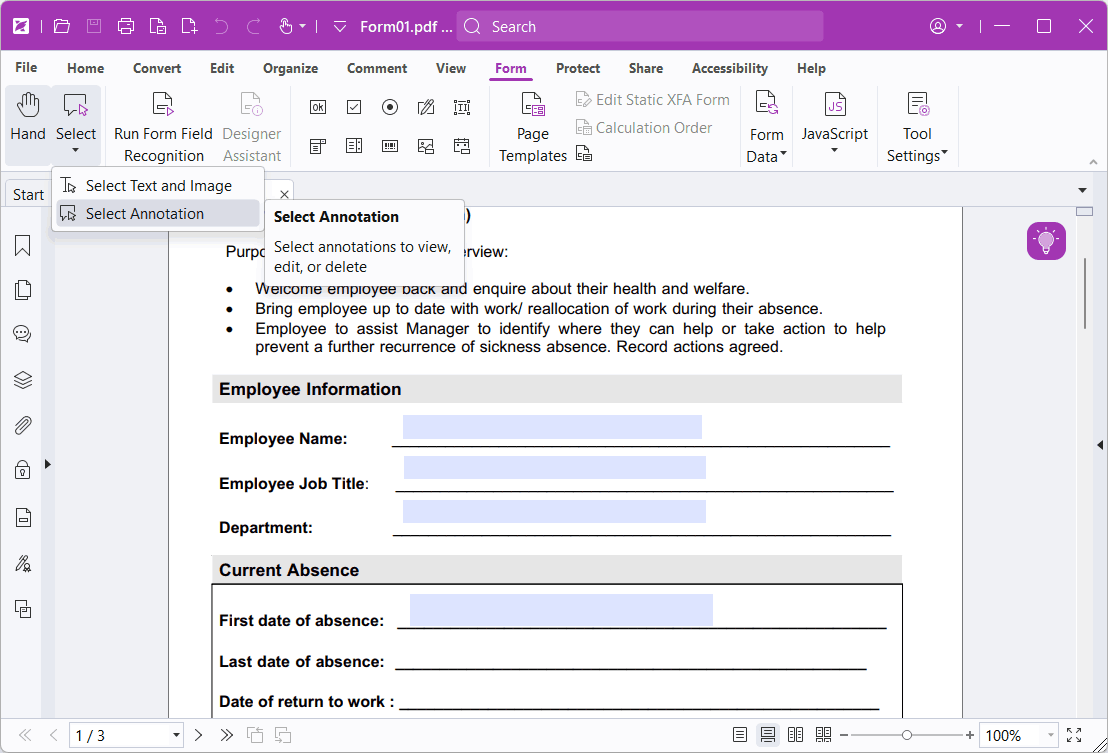
Task: Open the Layers panel
Action: click(x=22, y=379)
